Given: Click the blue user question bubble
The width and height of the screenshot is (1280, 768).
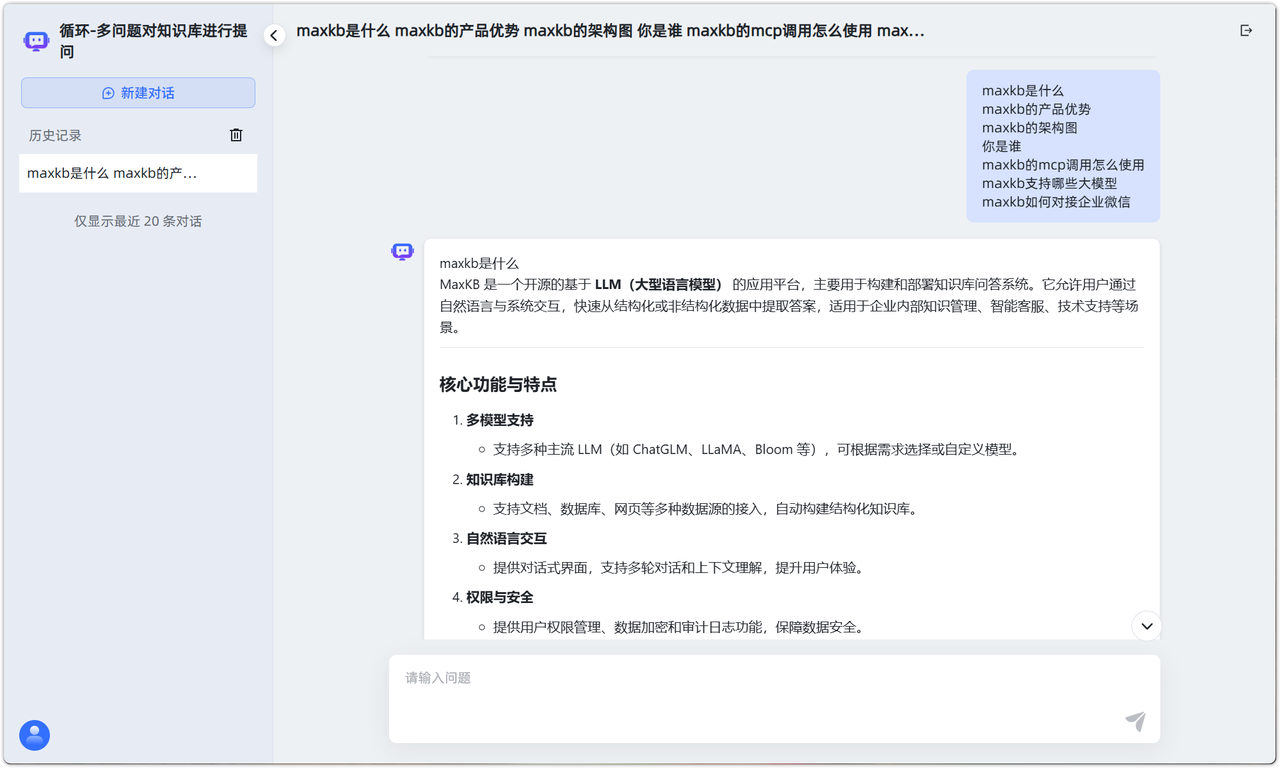Looking at the screenshot, I should (x=1062, y=146).
